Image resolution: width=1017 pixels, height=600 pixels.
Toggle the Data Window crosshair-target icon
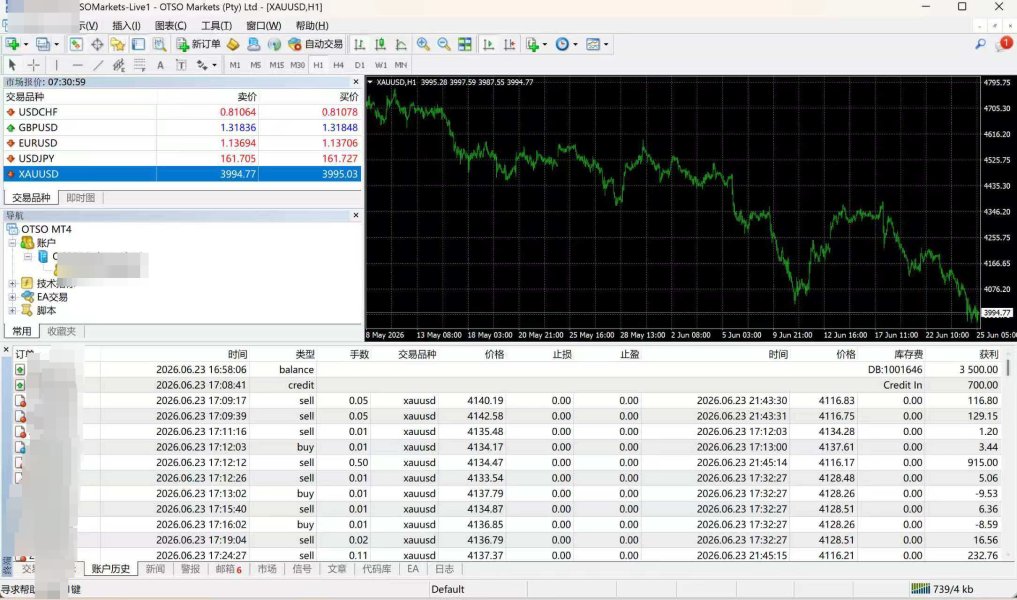[97, 44]
